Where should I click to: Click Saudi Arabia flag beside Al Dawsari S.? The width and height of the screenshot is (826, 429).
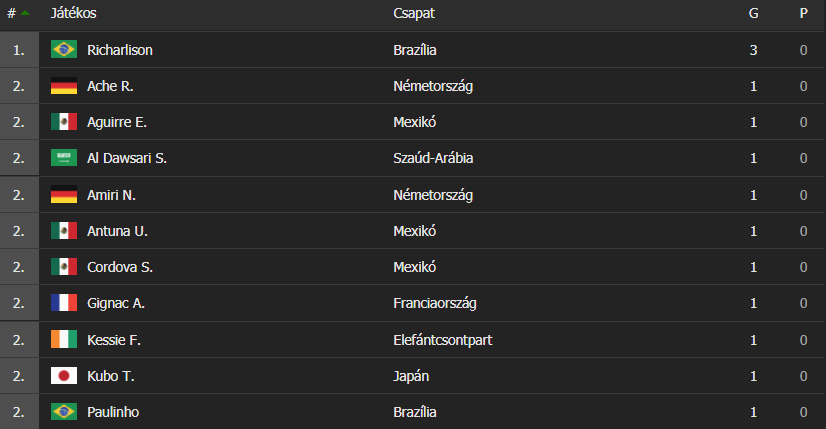click(64, 158)
